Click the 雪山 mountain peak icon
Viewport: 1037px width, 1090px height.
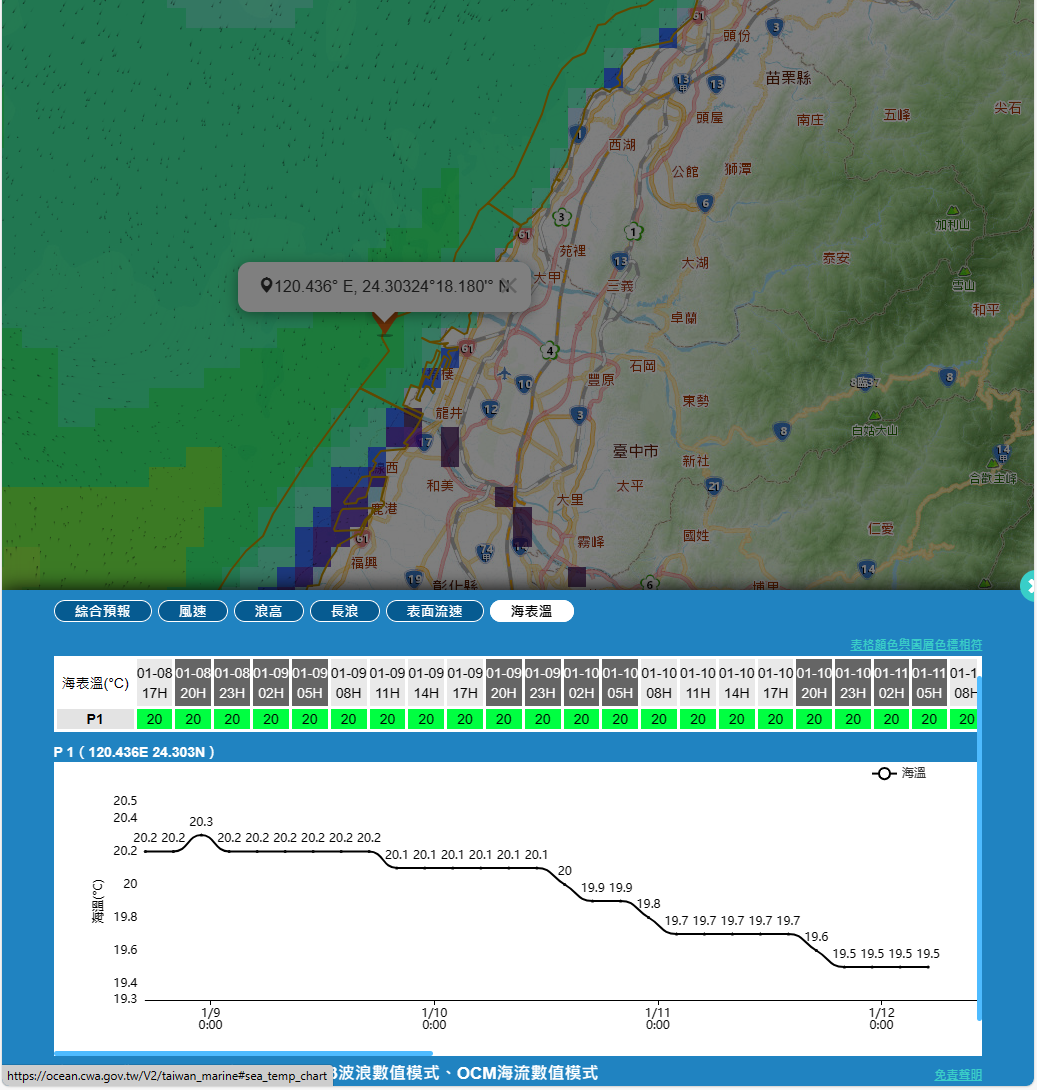(x=963, y=271)
